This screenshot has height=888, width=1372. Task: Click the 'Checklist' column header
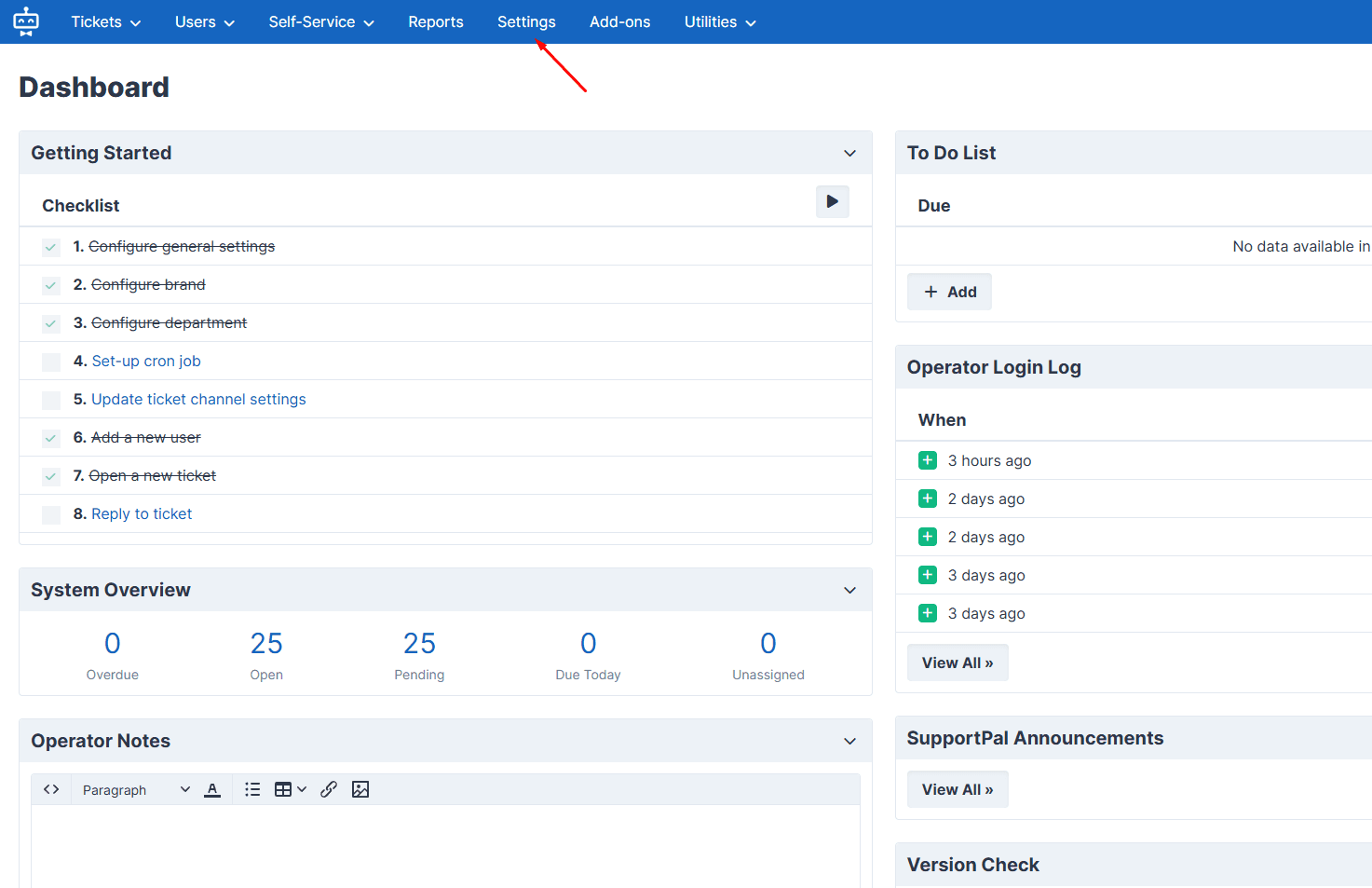81,206
